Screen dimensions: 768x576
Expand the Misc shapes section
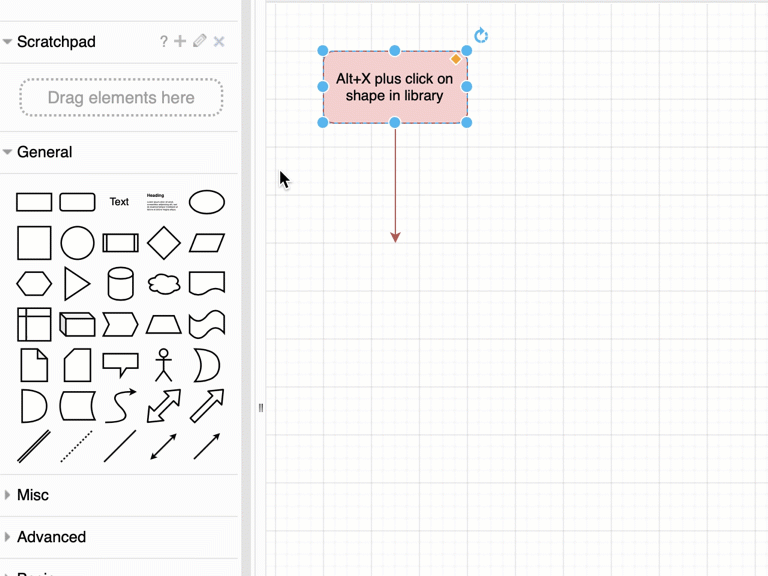pyautogui.click(x=7, y=495)
